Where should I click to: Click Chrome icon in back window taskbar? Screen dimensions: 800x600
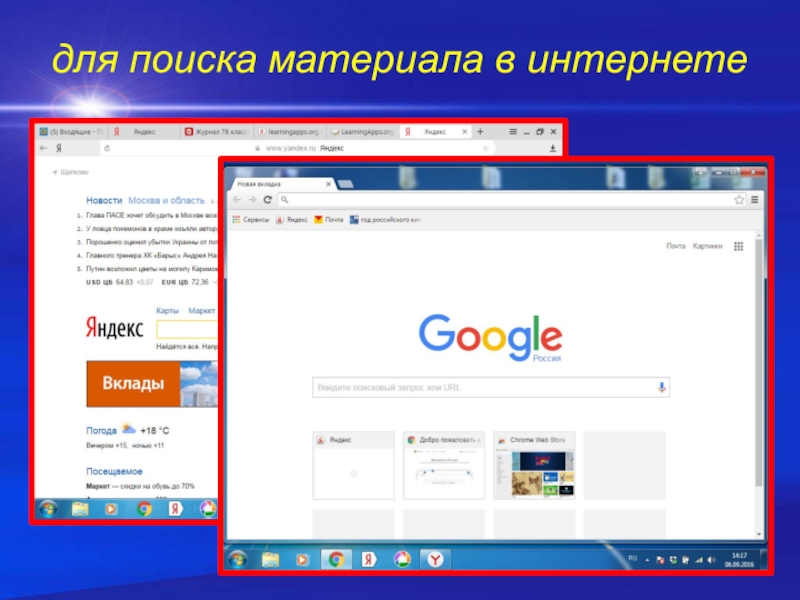coord(144,509)
